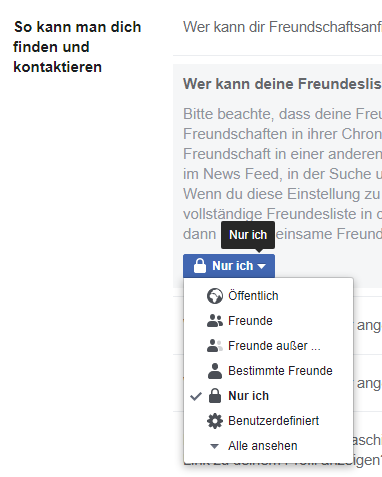Click the checkmark beside 'Nur ich'
Viewport: 382px width, 477px height.
(x=196, y=396)
